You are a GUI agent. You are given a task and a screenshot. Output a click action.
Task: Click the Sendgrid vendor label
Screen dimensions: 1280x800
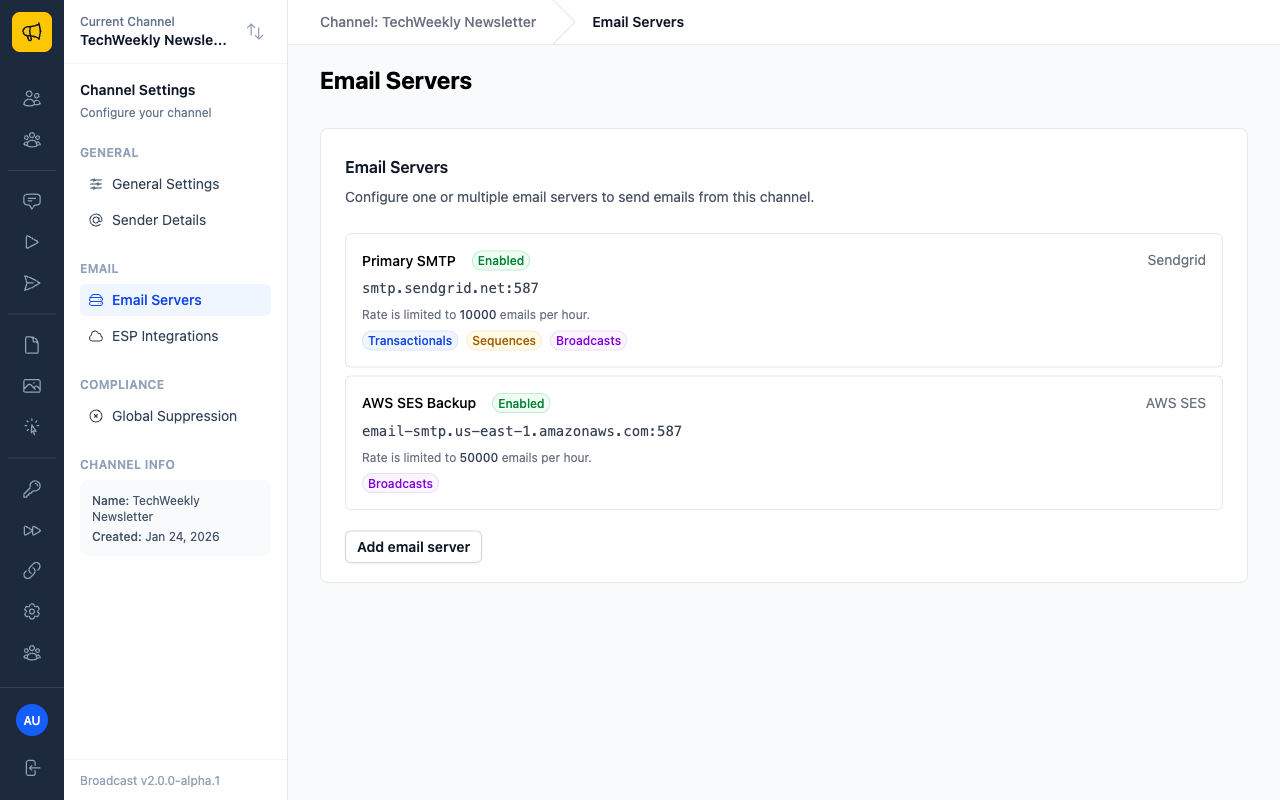1176,260
